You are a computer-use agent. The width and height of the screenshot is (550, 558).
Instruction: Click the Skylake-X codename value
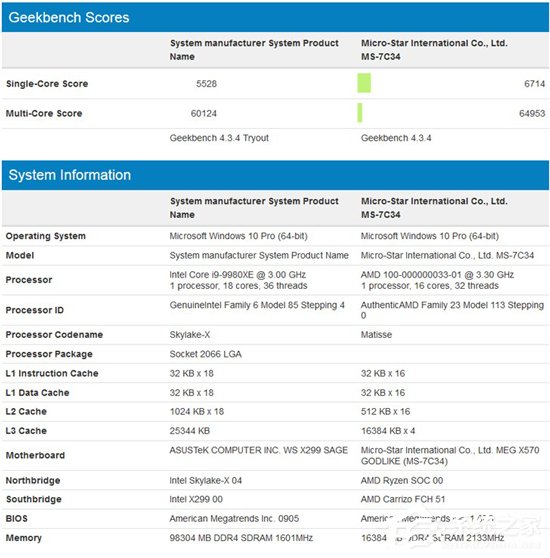click(x=190, y=335)
